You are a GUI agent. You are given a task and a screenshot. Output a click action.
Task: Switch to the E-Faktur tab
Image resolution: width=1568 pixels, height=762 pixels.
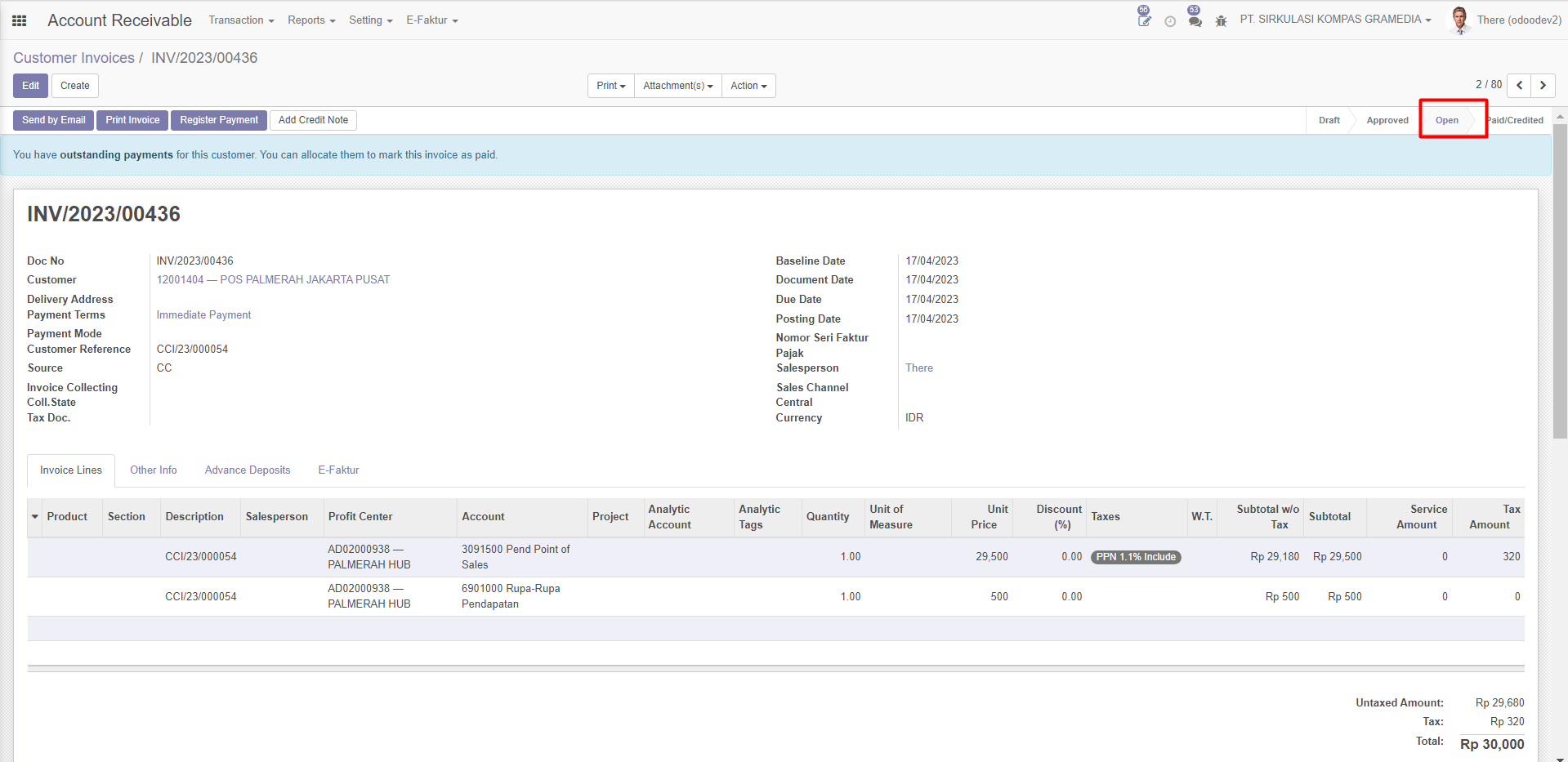(x=338, y=470)
